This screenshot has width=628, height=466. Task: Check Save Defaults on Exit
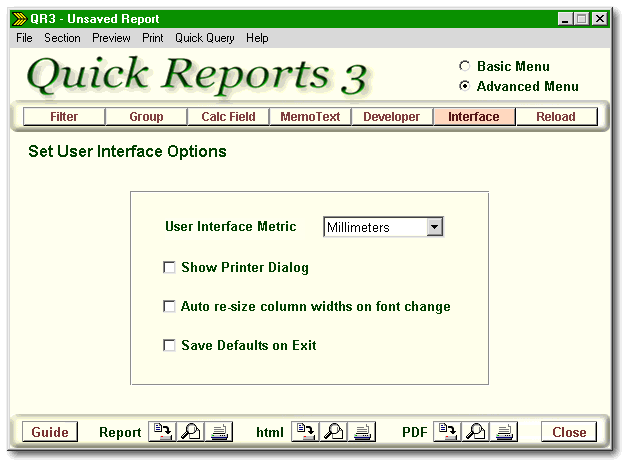pyautogui.click(x=169, y=345)
